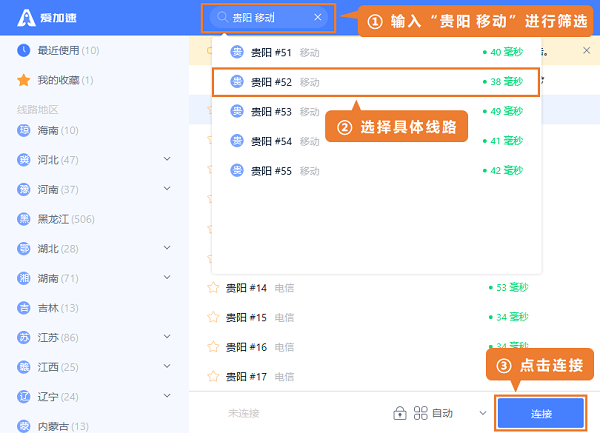Open 最近使用 (10) list

point(68,50)
